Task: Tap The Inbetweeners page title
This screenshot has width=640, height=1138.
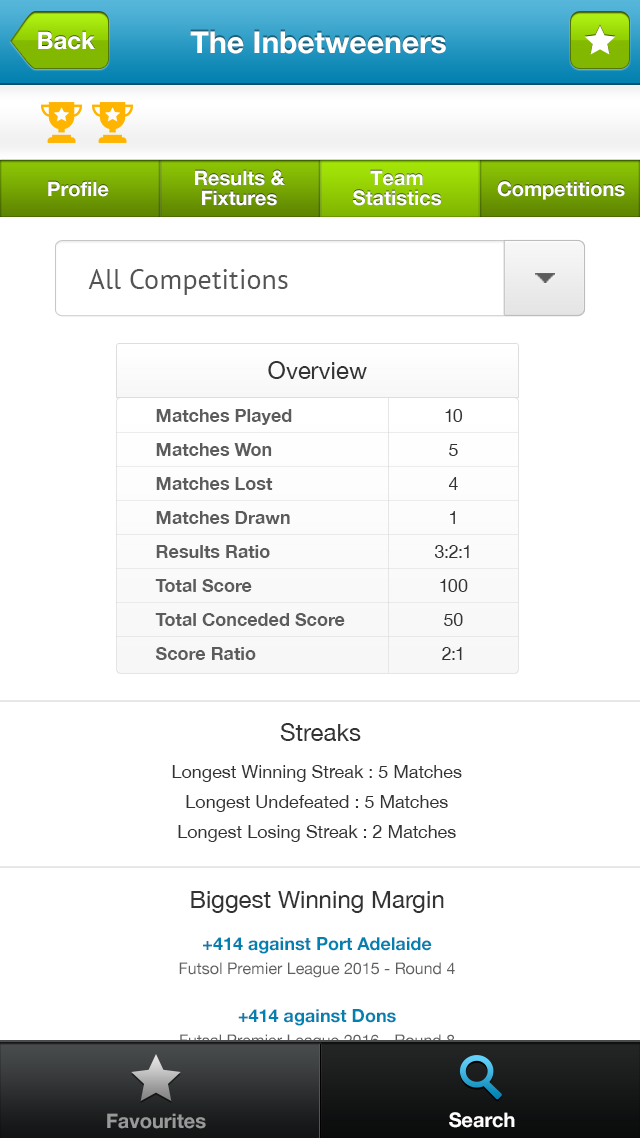Action: tap(318, 42)
